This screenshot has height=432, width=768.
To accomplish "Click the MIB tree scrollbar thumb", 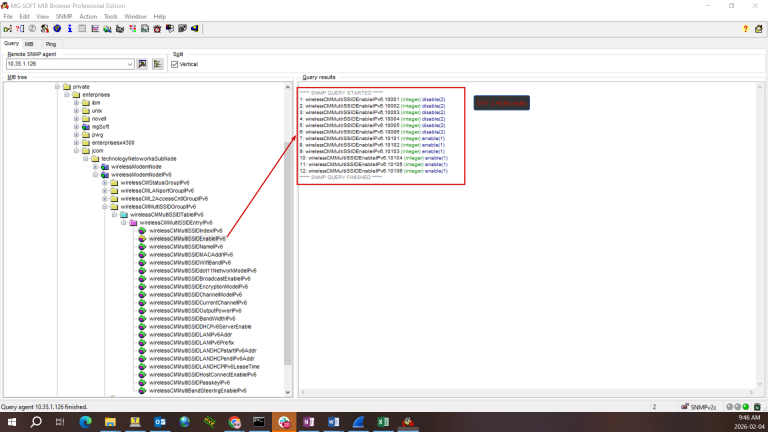I will pyautogui.click(x=288, y=253).
